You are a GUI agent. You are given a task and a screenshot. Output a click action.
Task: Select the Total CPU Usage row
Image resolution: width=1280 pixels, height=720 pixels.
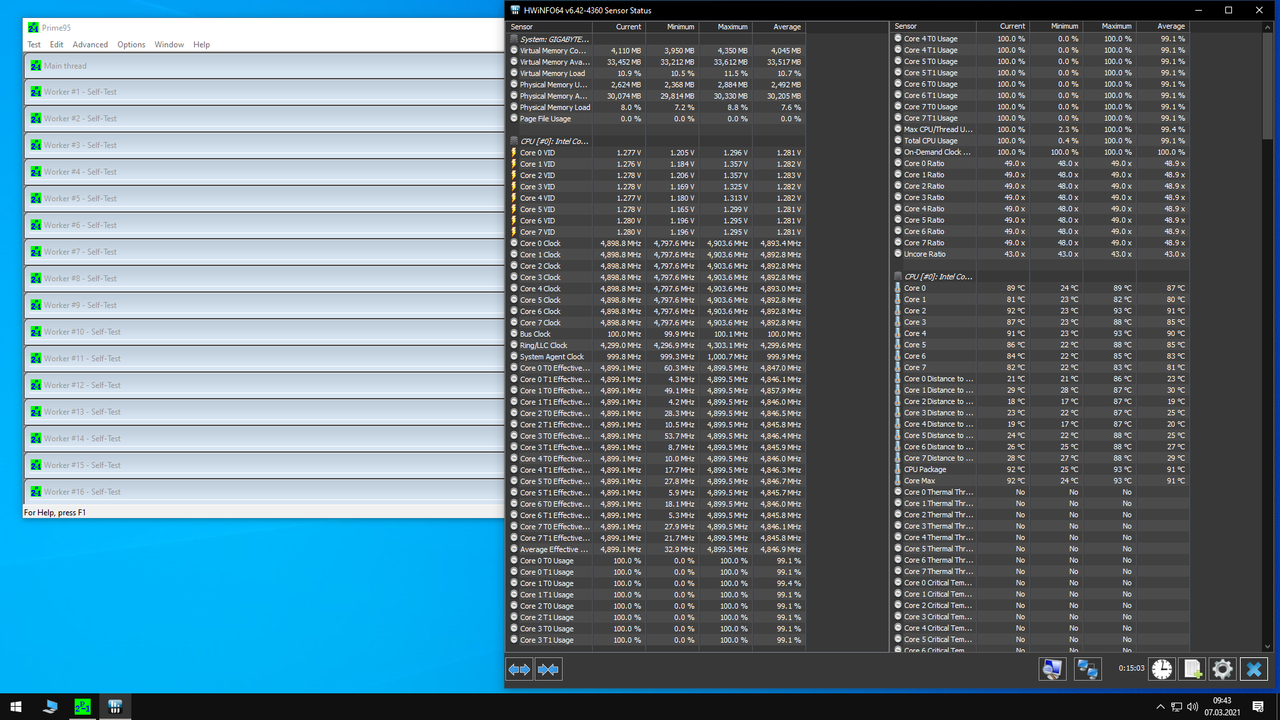(1040, 141)
